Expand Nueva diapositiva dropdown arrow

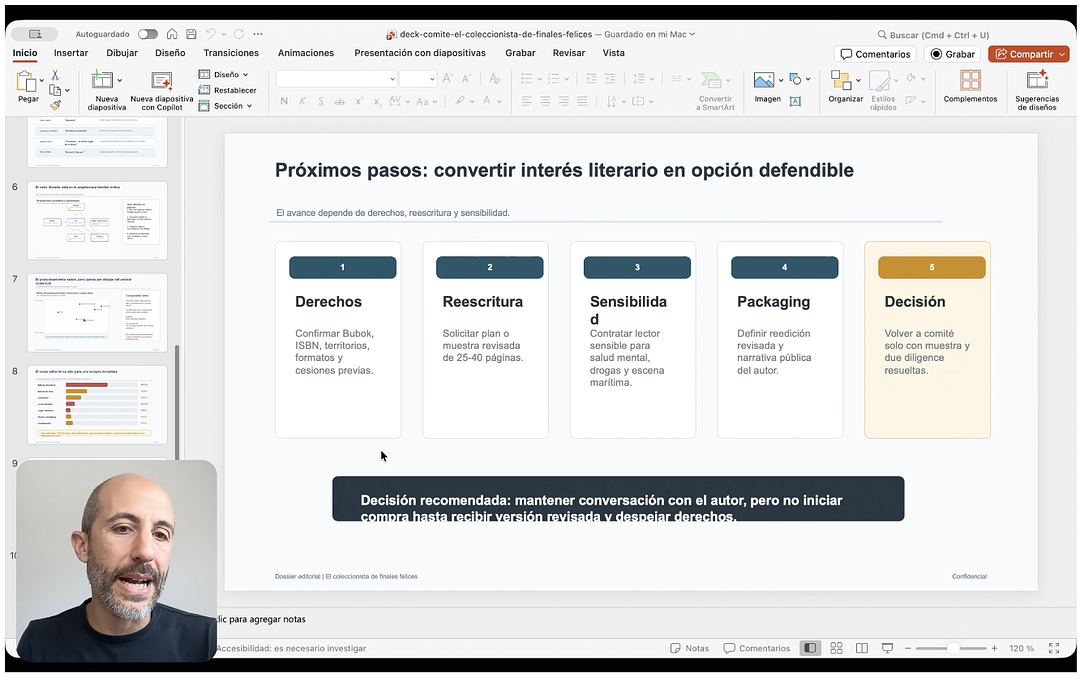point(119,81)
